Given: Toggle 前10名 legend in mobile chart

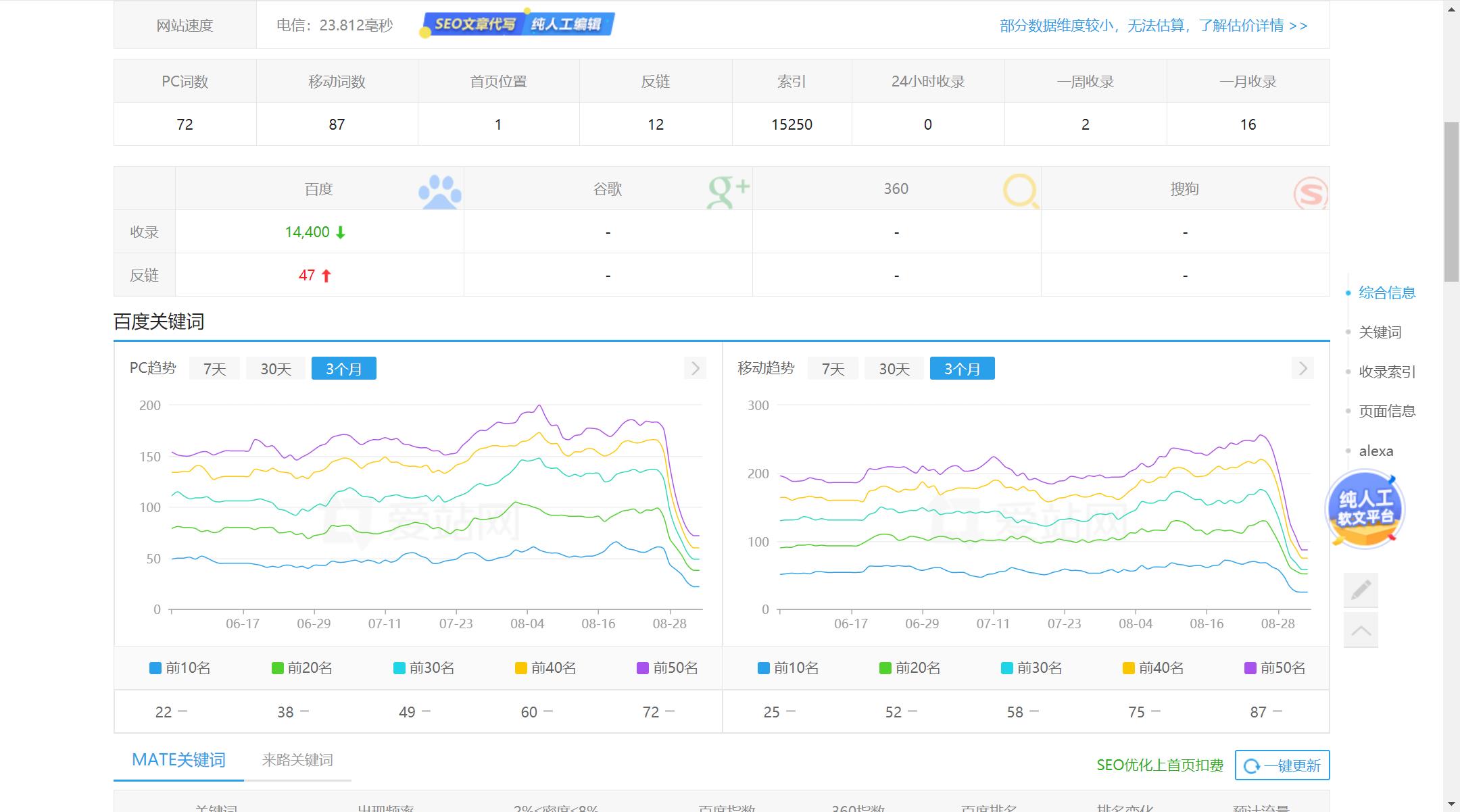Looking at the screenshot, I should [788, 668].
